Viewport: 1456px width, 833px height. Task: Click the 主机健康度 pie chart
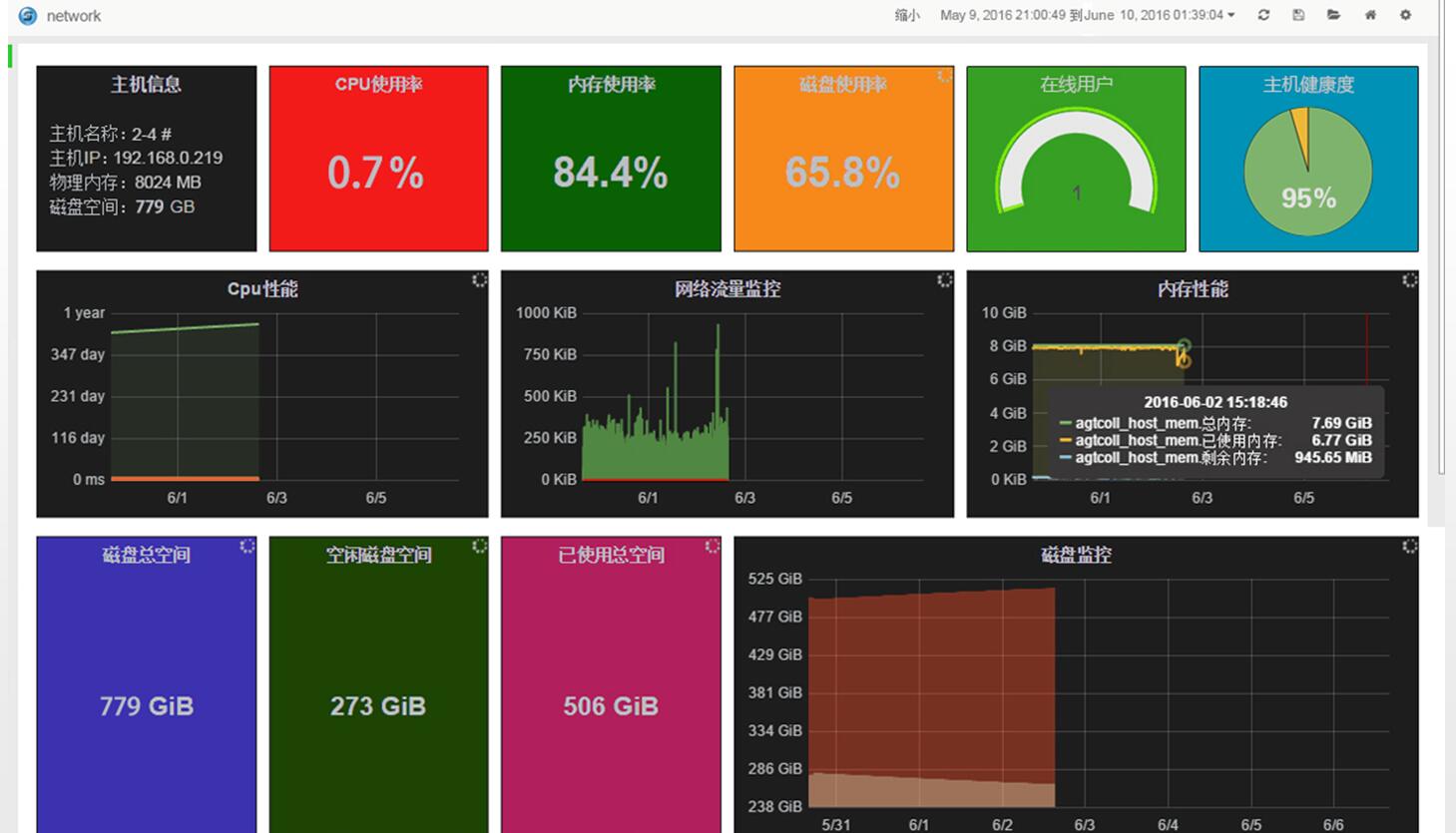point(1307,172)
